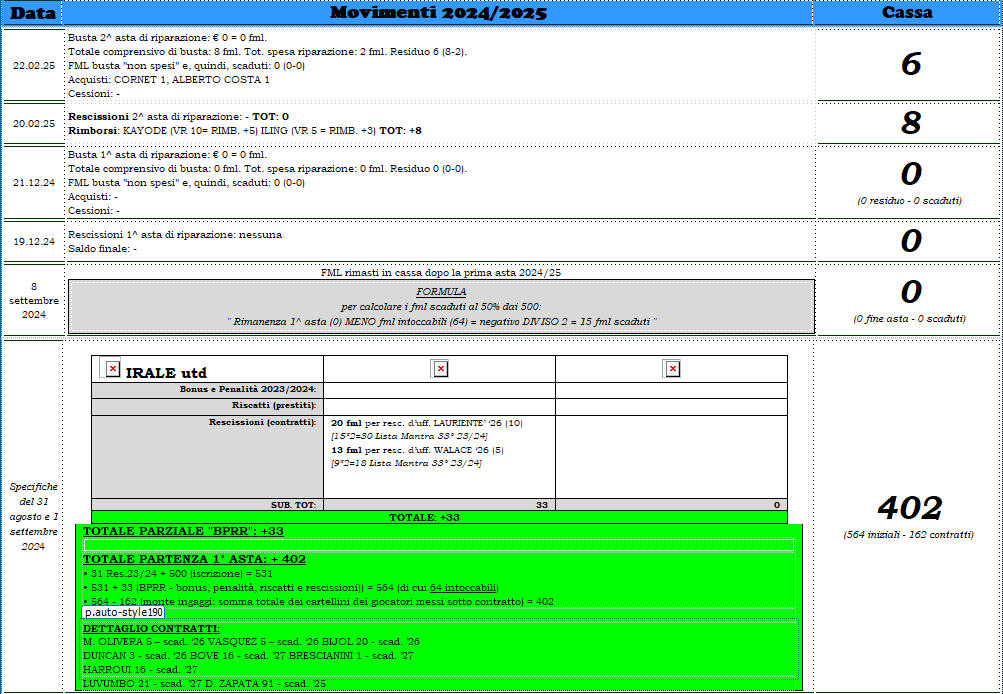The height and width of the screenshot is (694, 1003).
Task: Click the "SUB. TOT:" label
Action: point(294,505)
